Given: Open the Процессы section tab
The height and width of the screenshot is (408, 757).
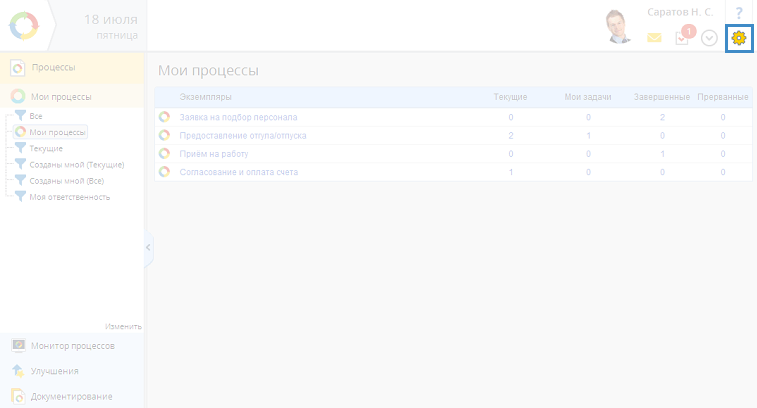Looking at the screenshot, I should [x=53, y=67].
